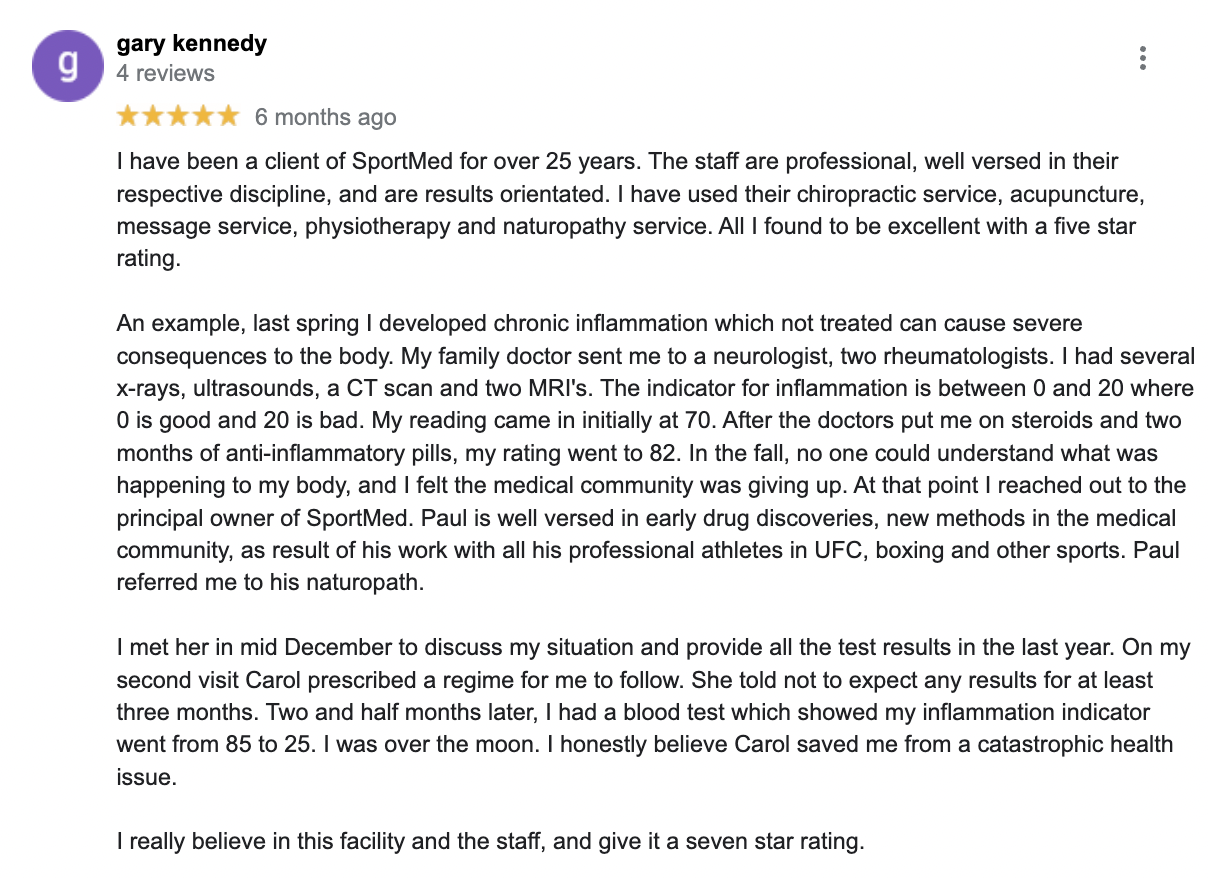View the reviewer's '4 reviews' count

[x=165, y=73]
